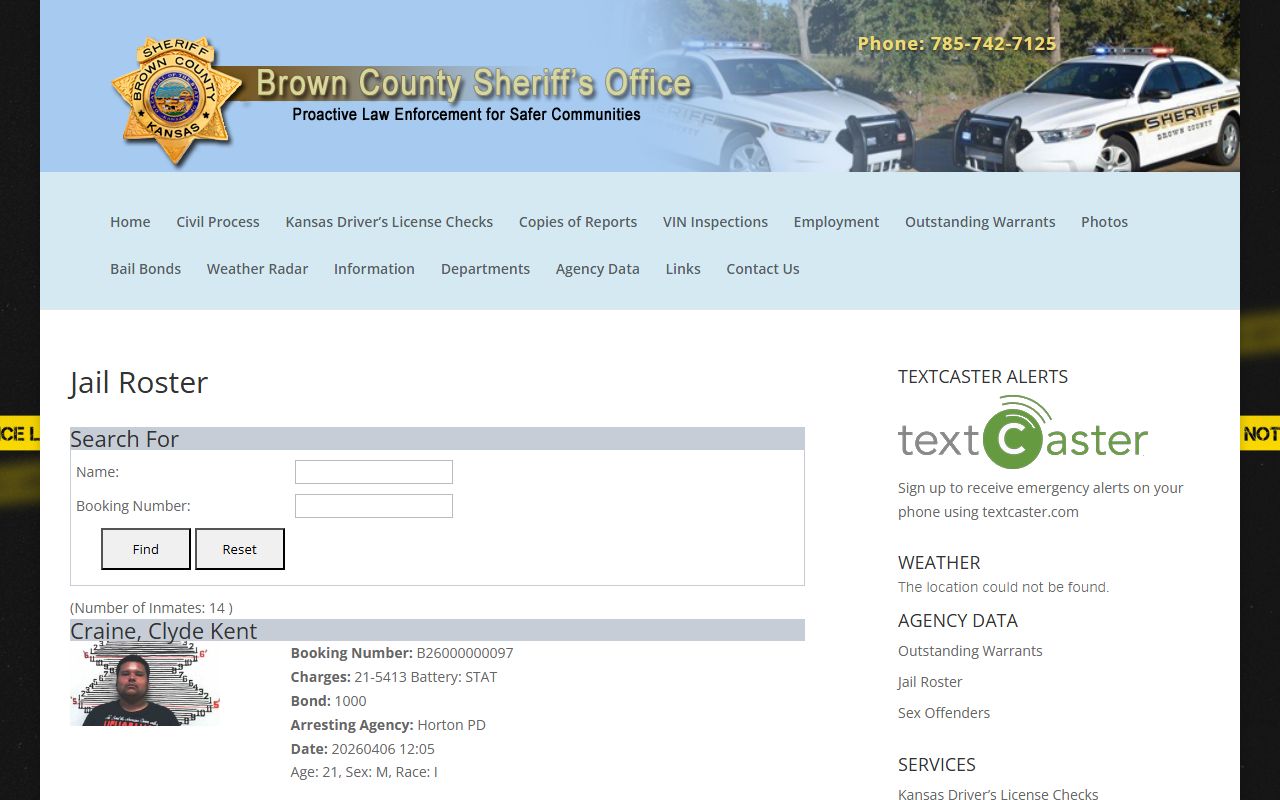This screenshot has width=1280, height=800.
Task: Click the Bond: 1000 text
Action: coord(329,701)
